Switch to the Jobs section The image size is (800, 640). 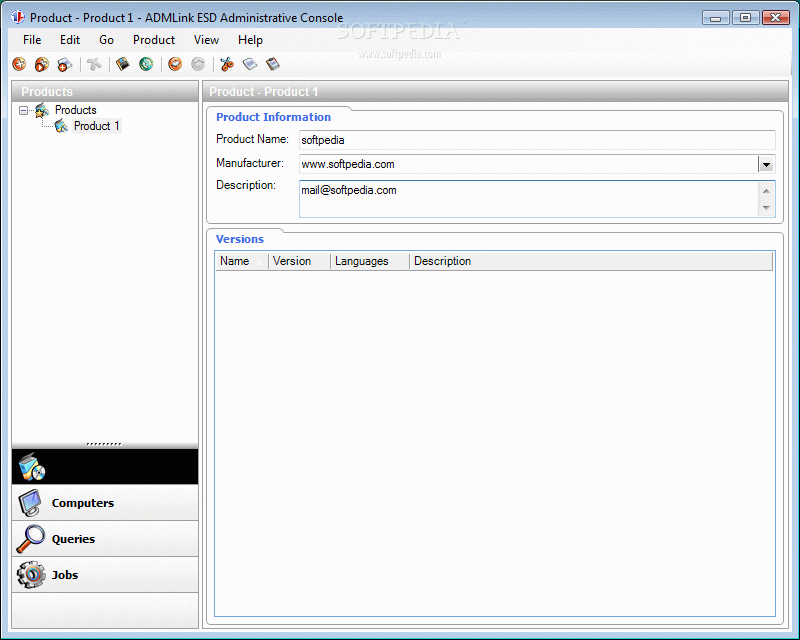click(x=105, y=575)
